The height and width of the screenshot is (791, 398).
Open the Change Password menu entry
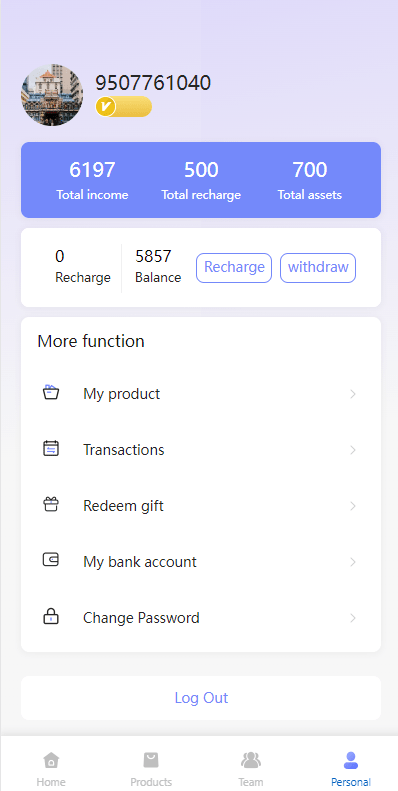point(201,617)
